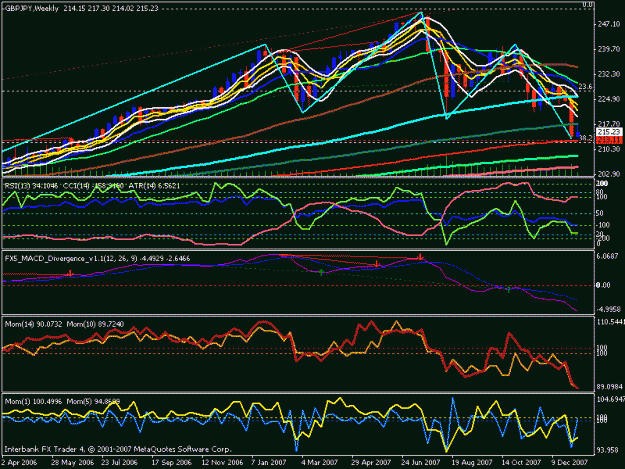The width and height of the screenshot is (625, 469).
Task: Click the 14 Oct 2007 date label
Action: pos(521,463)
